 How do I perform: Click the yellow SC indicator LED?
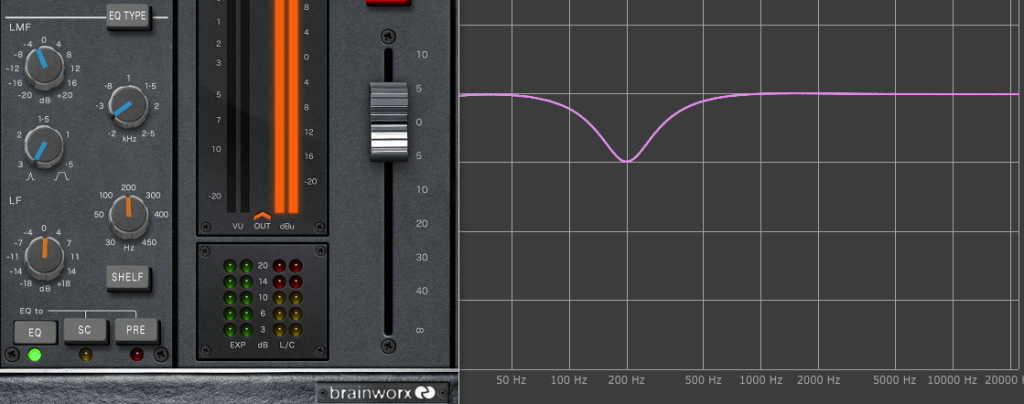click(x=85, y=354)
